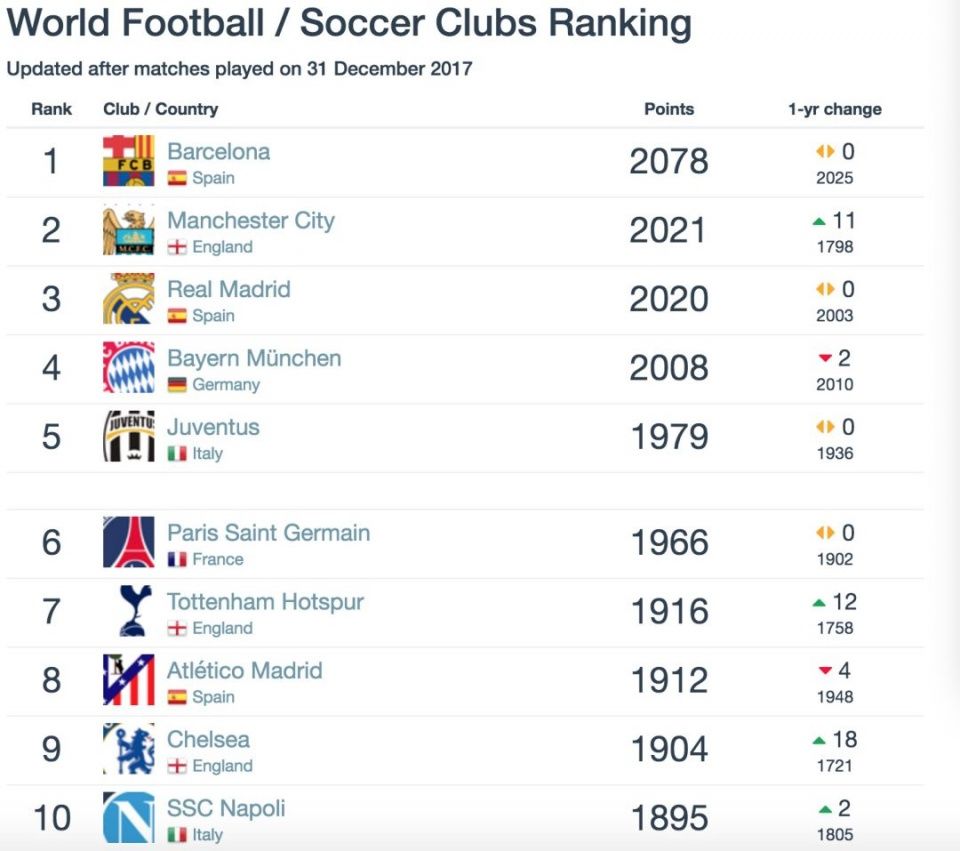Click the Italy flag under Juventus
The height and width of the screenshot is (851, 960).
pyautogui.click(x=177, y=454)
